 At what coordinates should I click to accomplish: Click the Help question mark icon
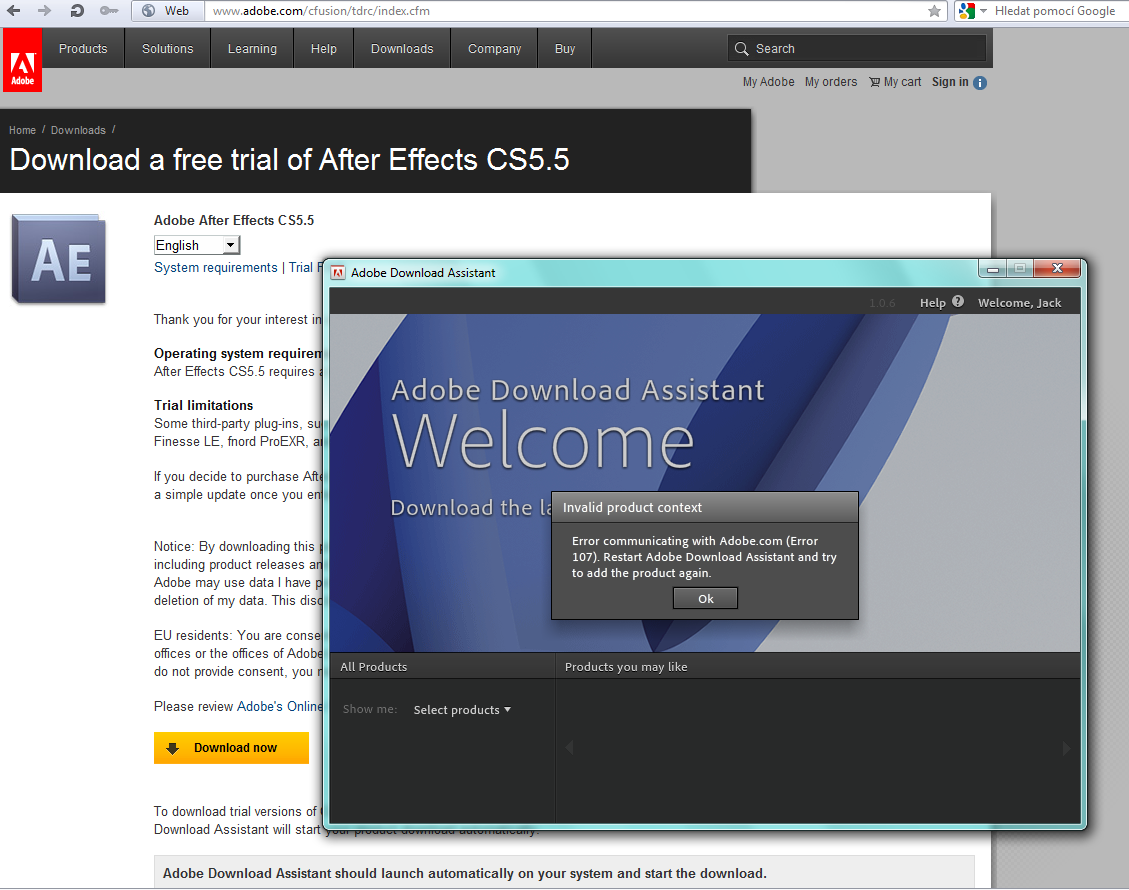click(958, 302)
